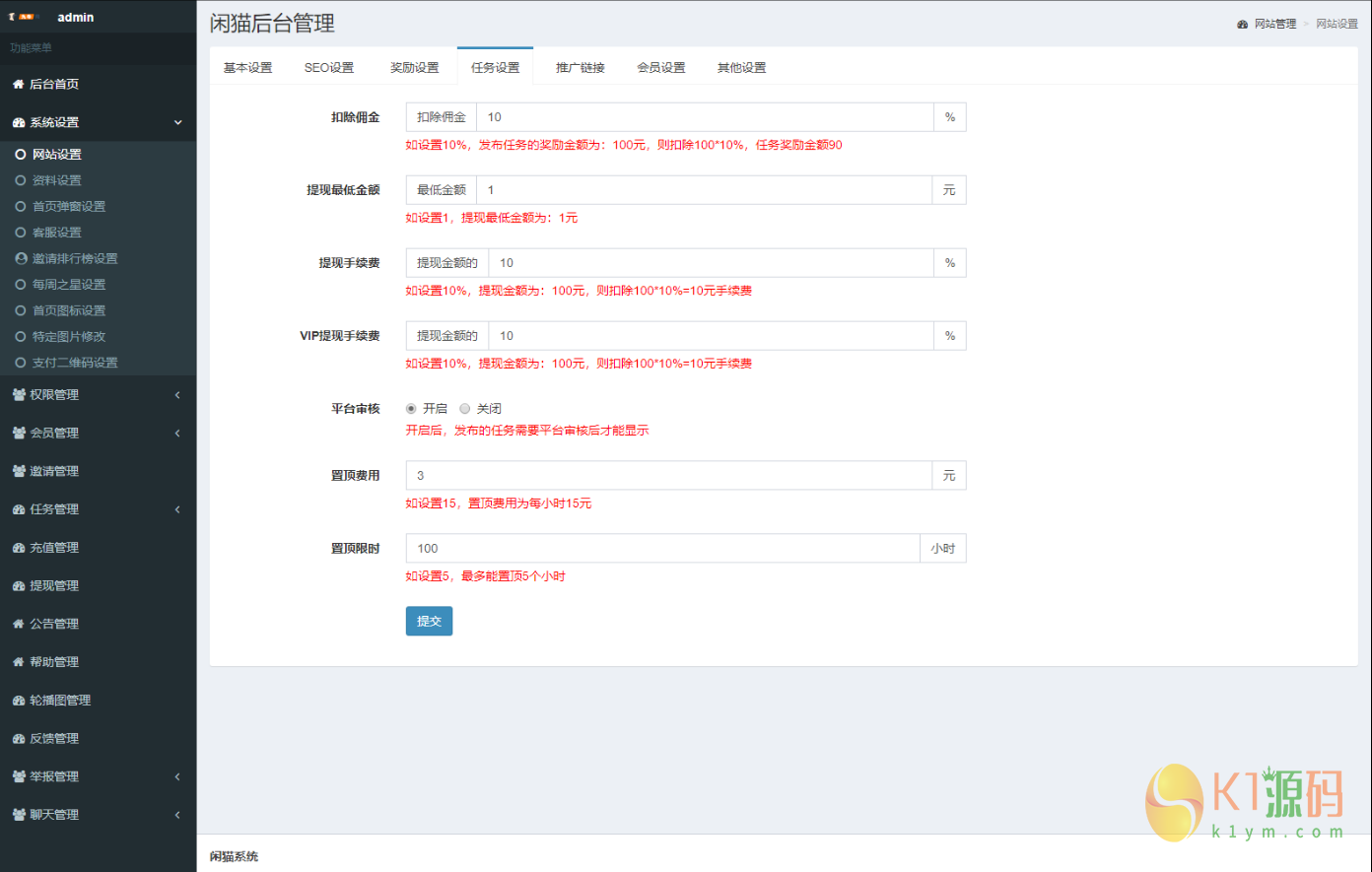Go to the 奖励设置 tab

click(415, 67)
